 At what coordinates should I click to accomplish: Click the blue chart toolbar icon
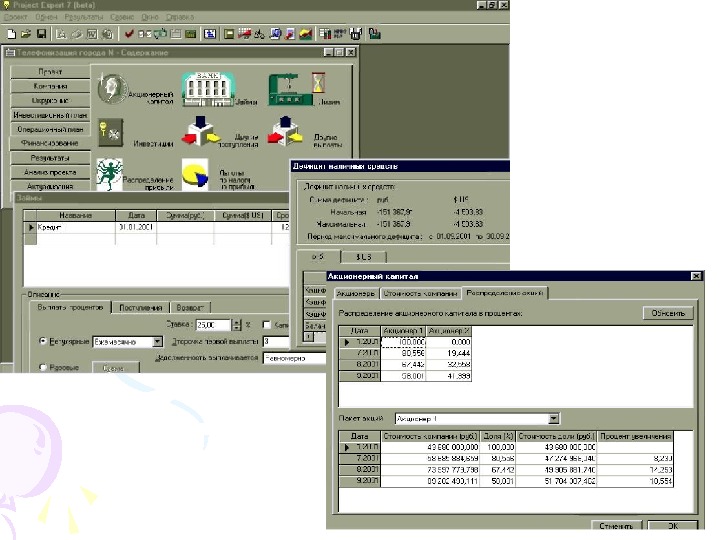[210, 34]
